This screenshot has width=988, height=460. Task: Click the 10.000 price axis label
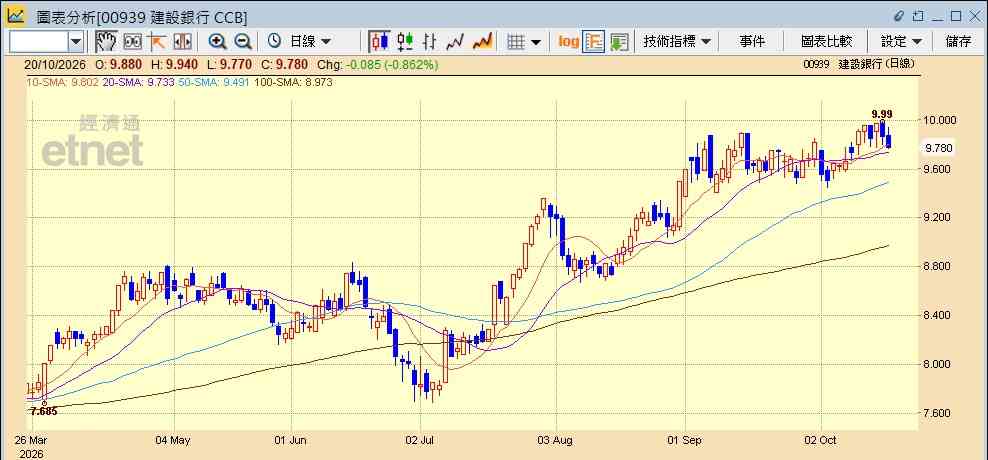pos(938,120)
